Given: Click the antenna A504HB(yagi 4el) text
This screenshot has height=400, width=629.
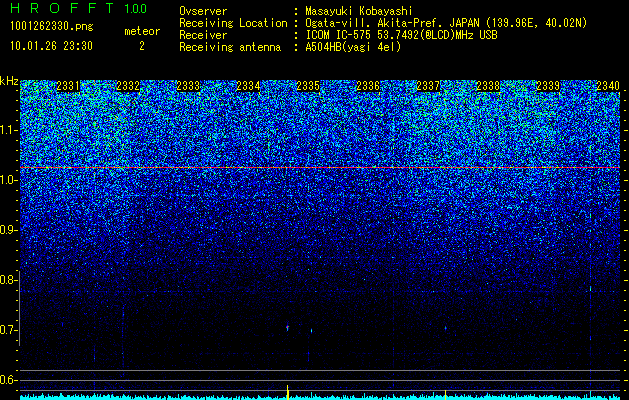Looking at the screenshot, I should pos(353,47).
